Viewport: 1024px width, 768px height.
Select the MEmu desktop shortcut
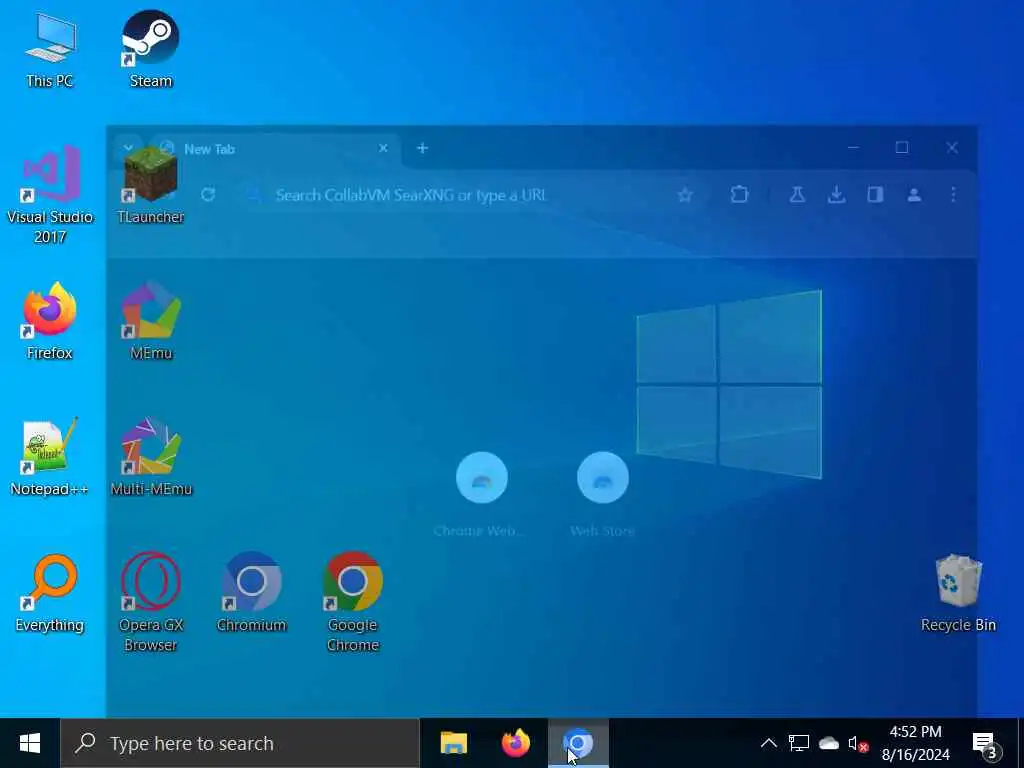[151, 321]
